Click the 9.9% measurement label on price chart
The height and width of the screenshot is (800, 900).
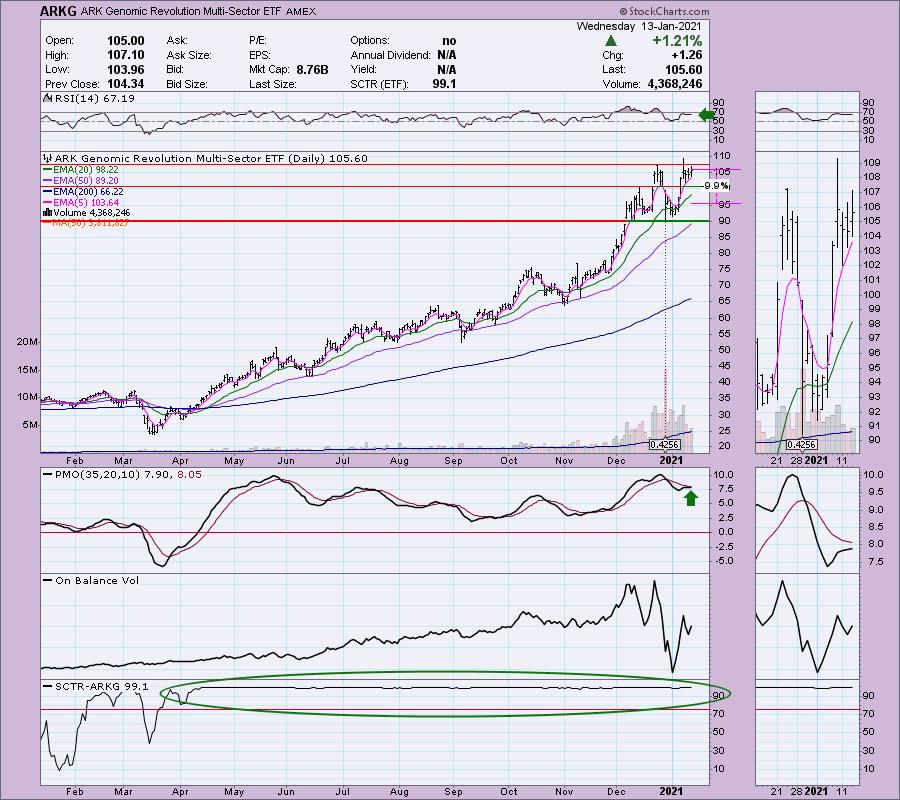point(716,185)
